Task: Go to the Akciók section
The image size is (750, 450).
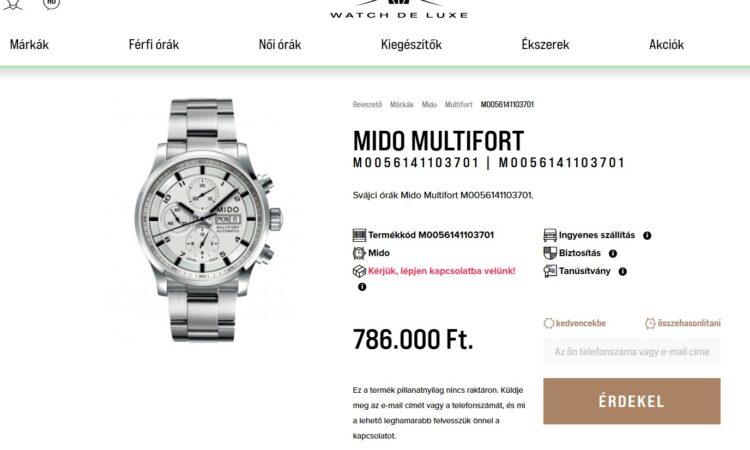Action: (666, 44)
